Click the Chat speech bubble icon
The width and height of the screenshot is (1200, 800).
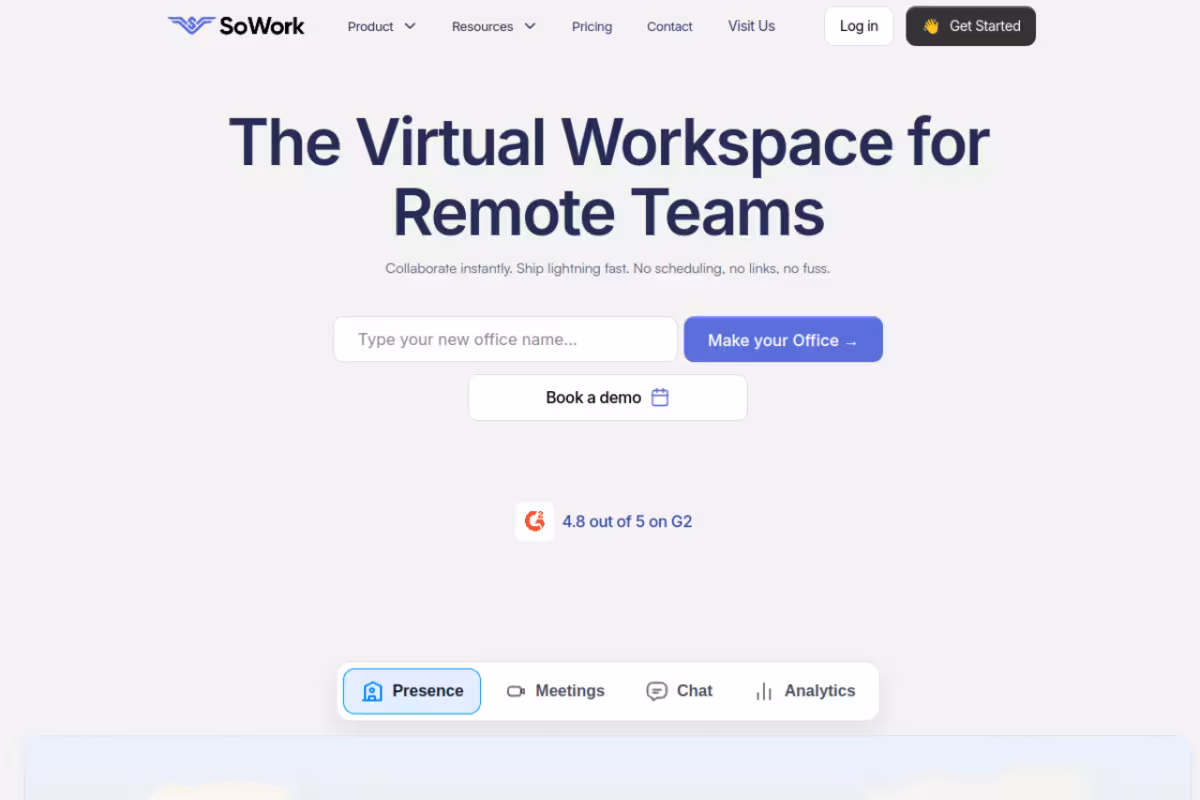(656, 691)
